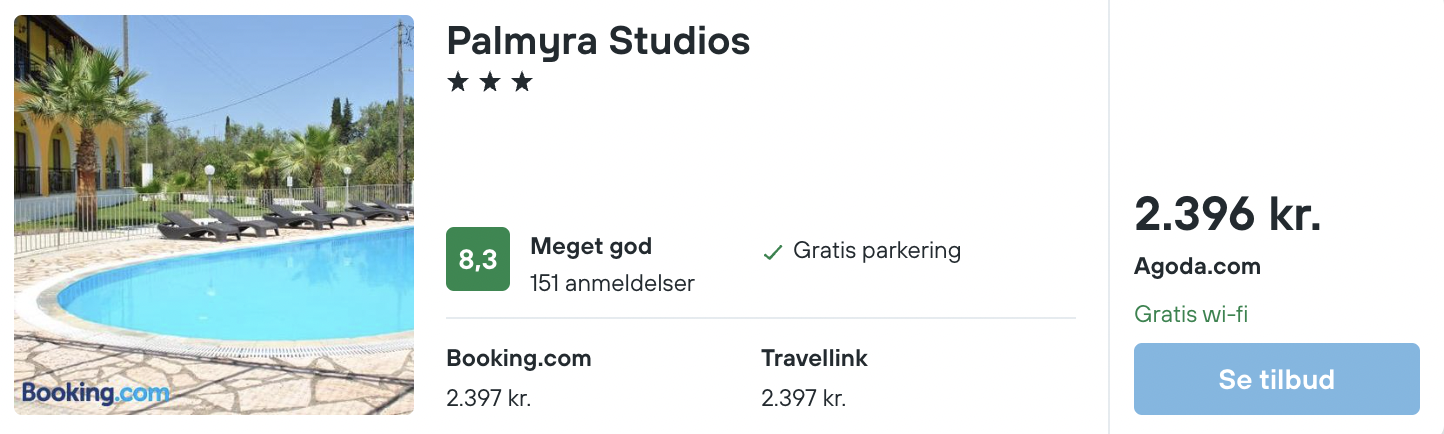Screen dimensions: 1444x434
Task: Click the sun loungers in hotel photo
Action: pos(284,220)
